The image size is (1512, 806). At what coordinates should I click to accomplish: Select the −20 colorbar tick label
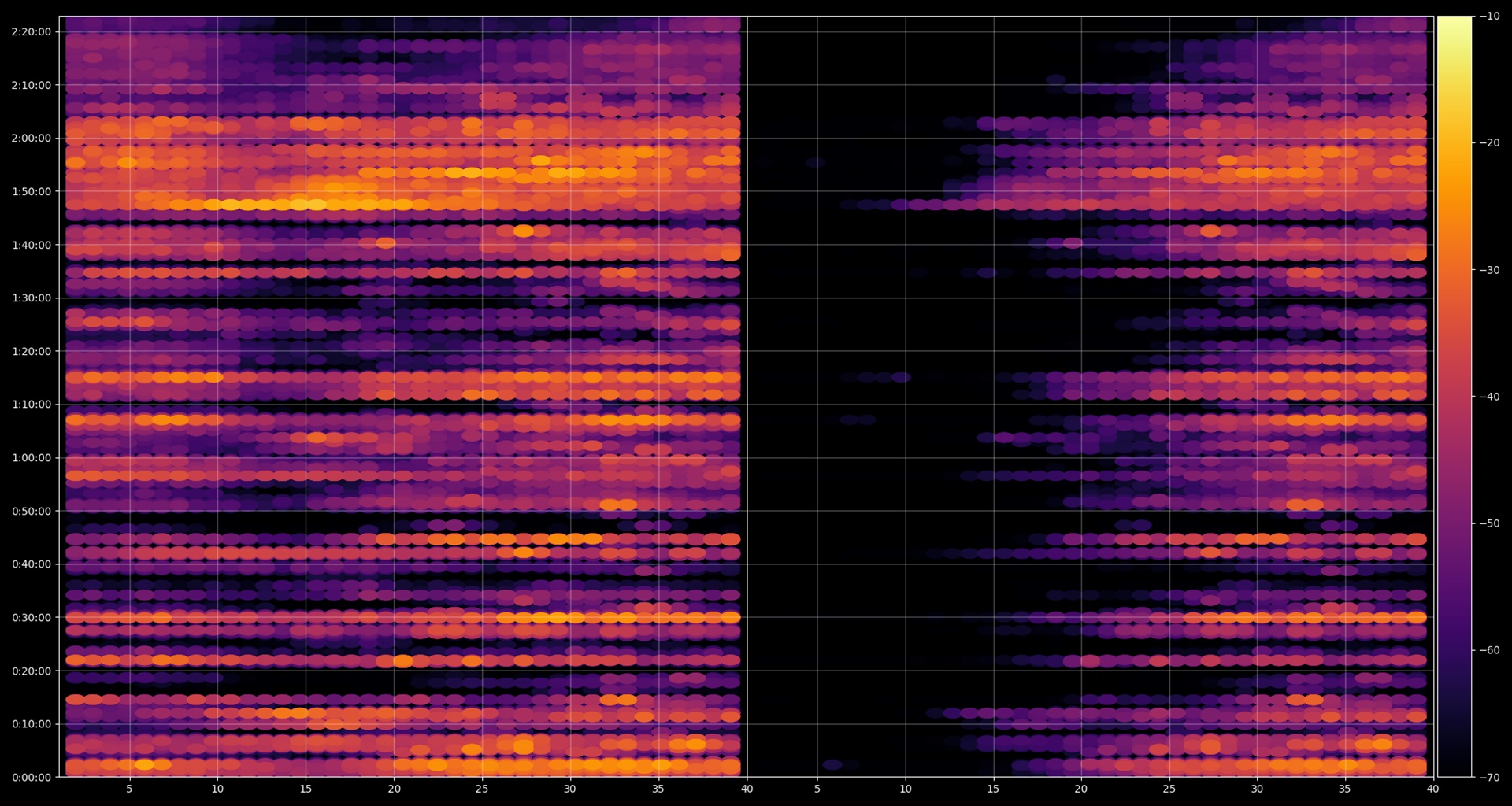click(x=1489, y=142)
